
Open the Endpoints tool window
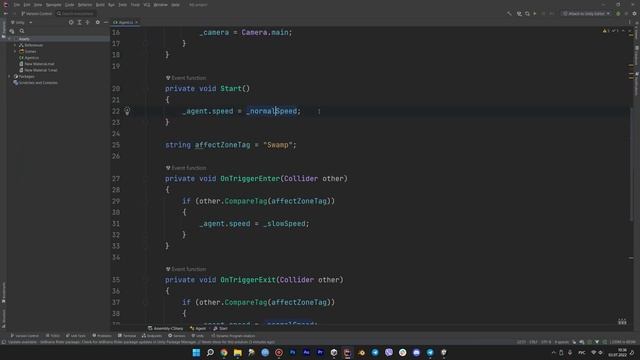[152, 336]
